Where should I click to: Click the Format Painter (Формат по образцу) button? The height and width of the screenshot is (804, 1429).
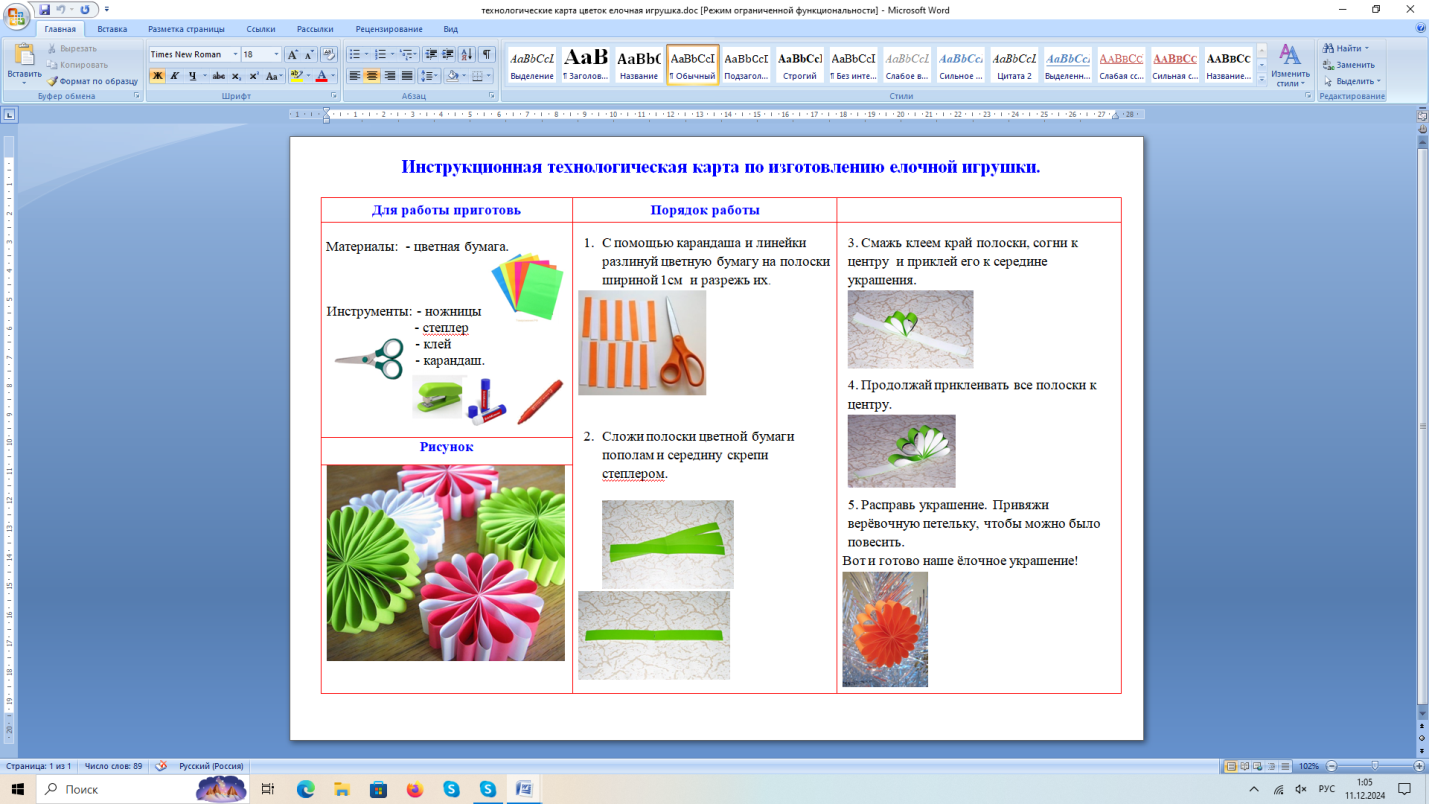[93, 81]
